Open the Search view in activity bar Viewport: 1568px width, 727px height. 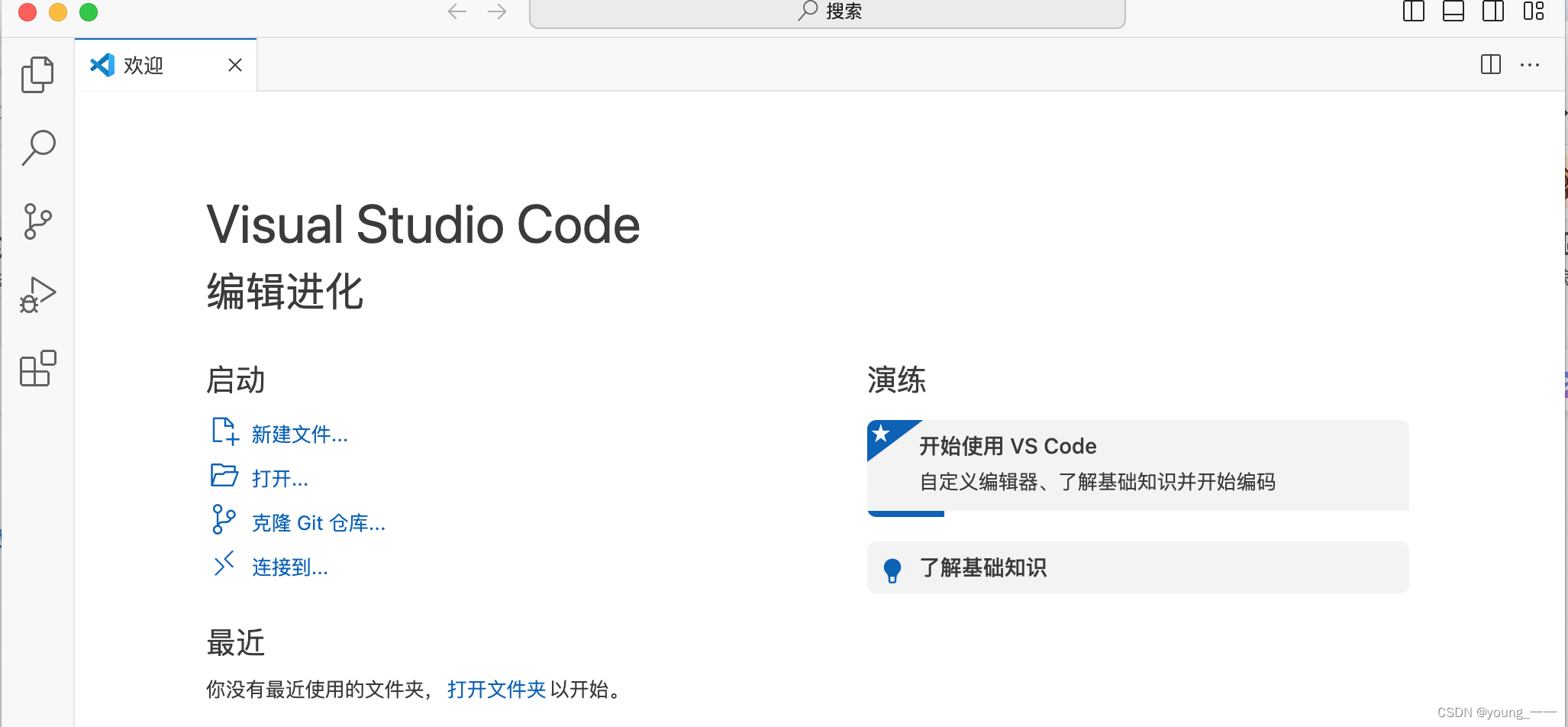click(x=37, y=147)
